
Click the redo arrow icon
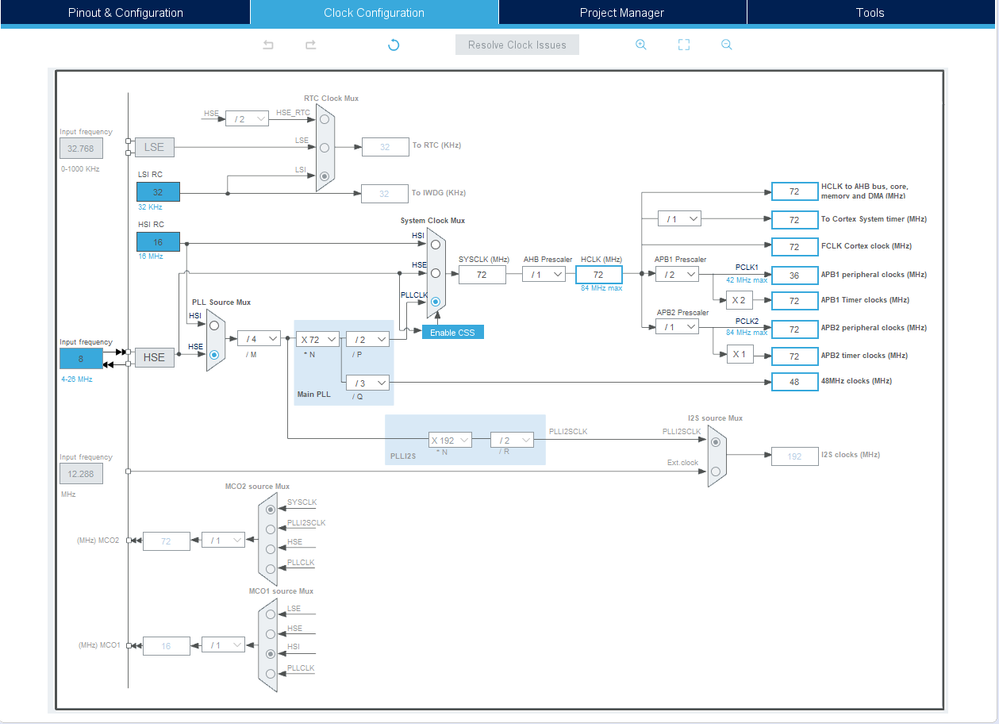coord(311,45)
